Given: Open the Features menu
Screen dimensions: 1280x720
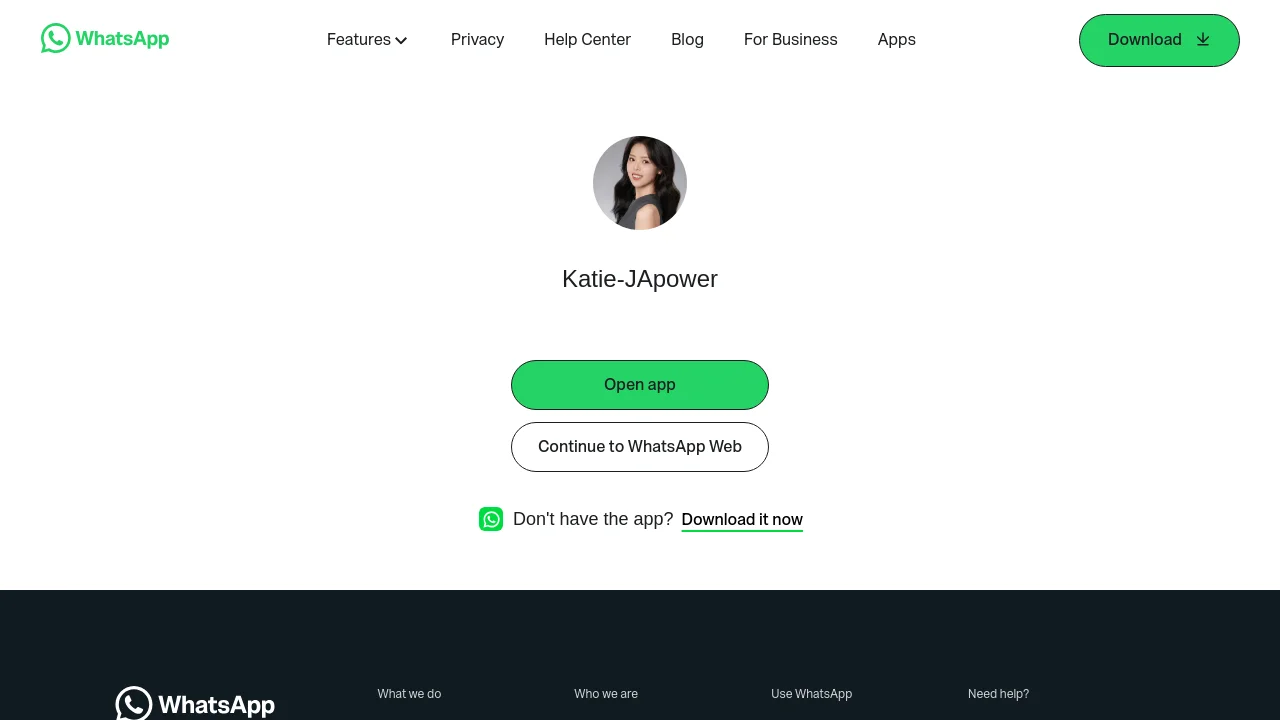Looking at the screenshot, I should (x=367, y=40).
